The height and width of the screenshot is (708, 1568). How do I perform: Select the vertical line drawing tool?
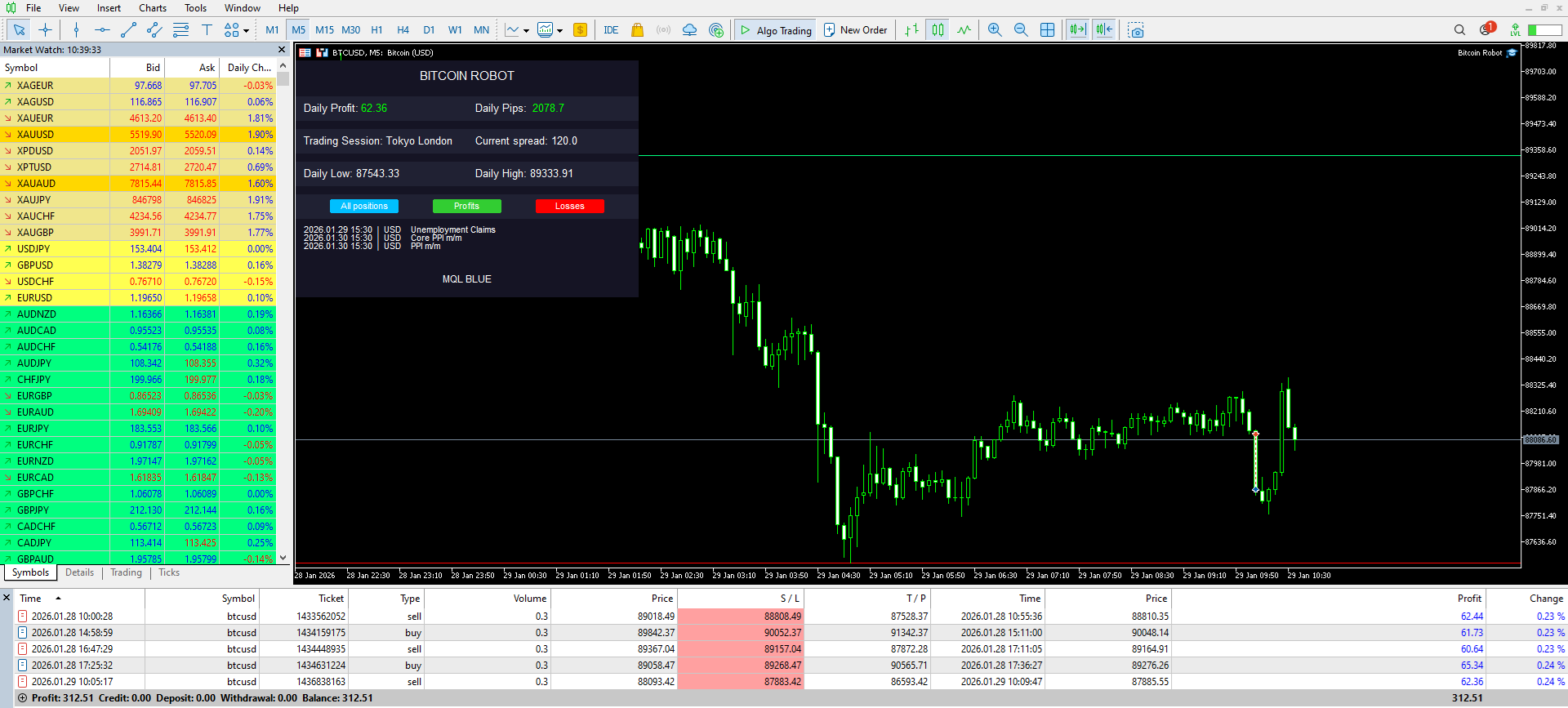pyautogui.click(x=76, y=30)
